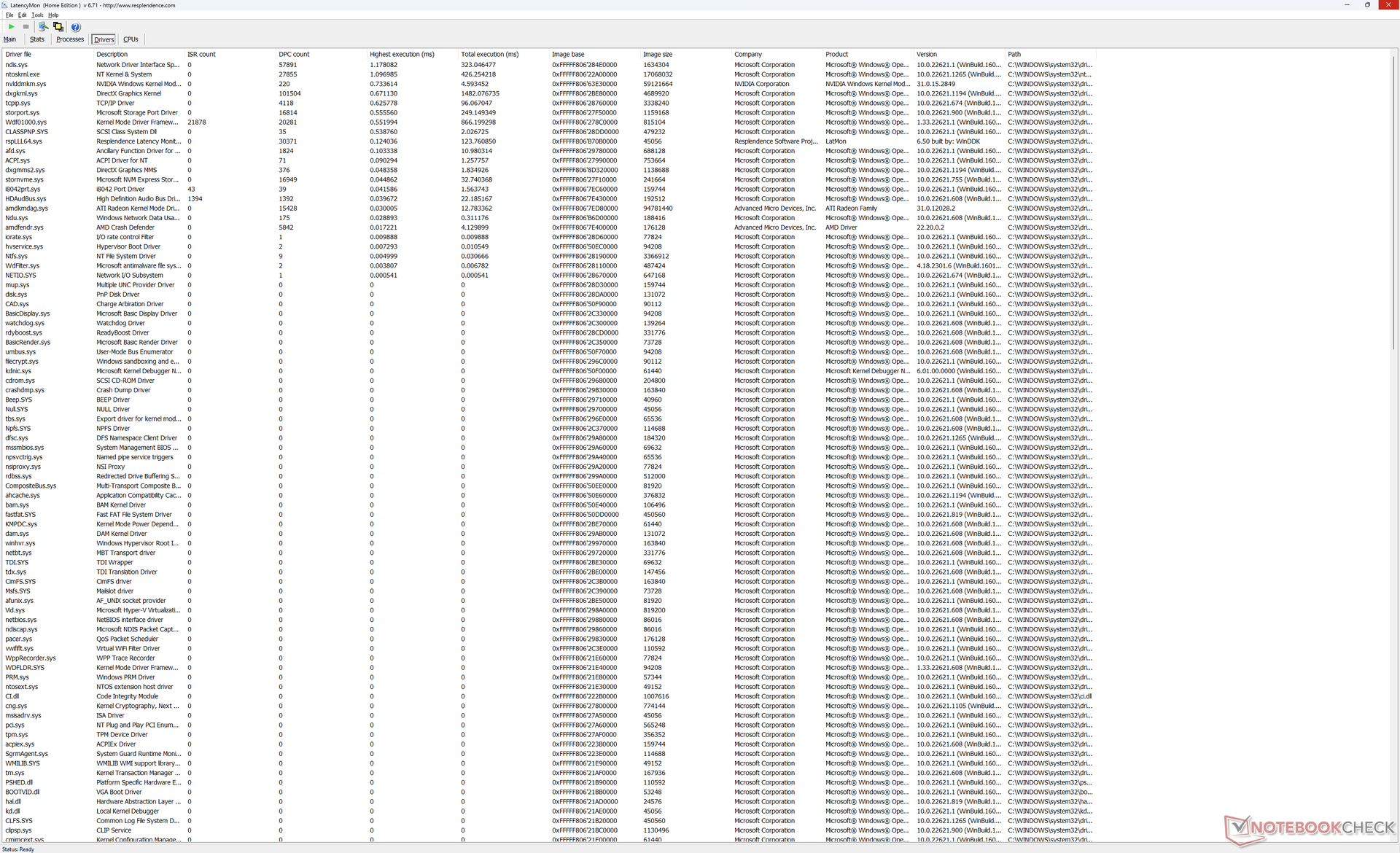Click the restore window icon

point(1367,5)
